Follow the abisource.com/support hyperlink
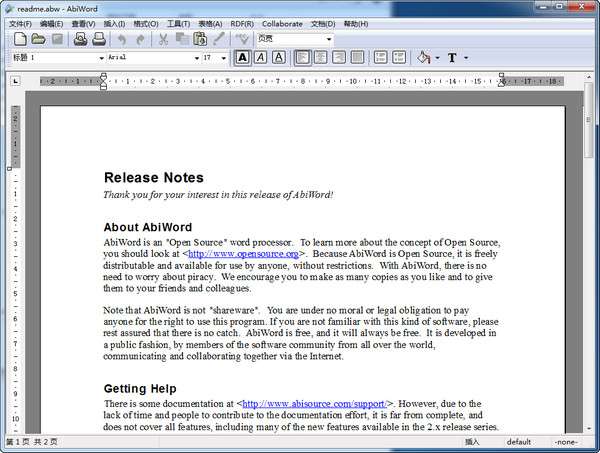Image resolution: width=600 pixels, height=453 pixels. [x=315, y=404]
